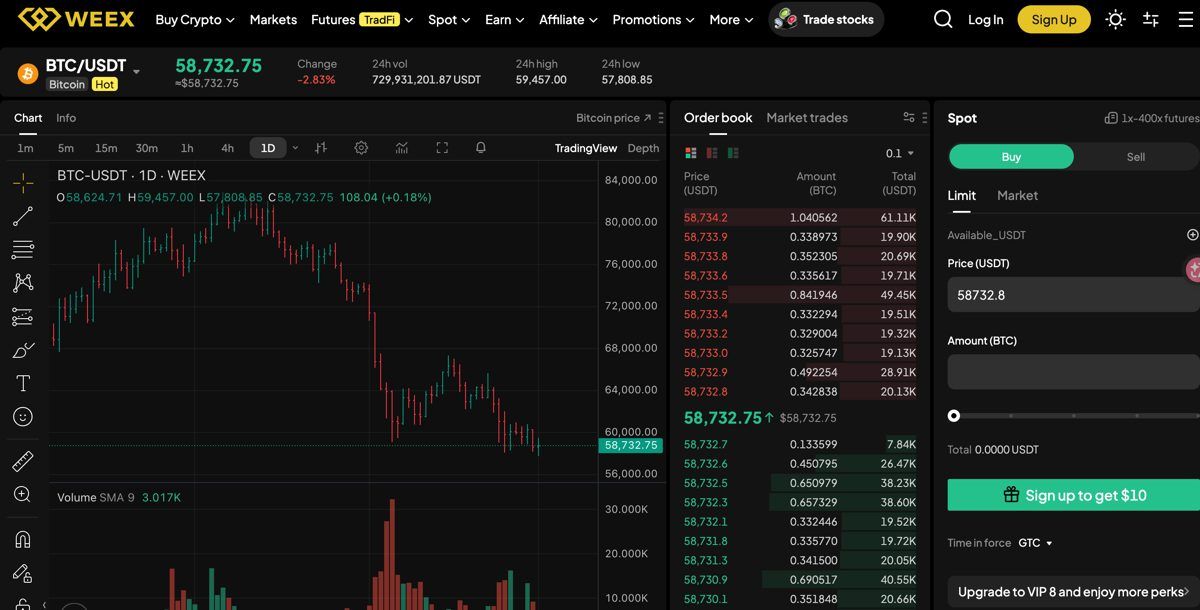Image resolution: width=1200 pixels, height=610 pixels.
Task: Open the Markets page
Action: (273, 19)
